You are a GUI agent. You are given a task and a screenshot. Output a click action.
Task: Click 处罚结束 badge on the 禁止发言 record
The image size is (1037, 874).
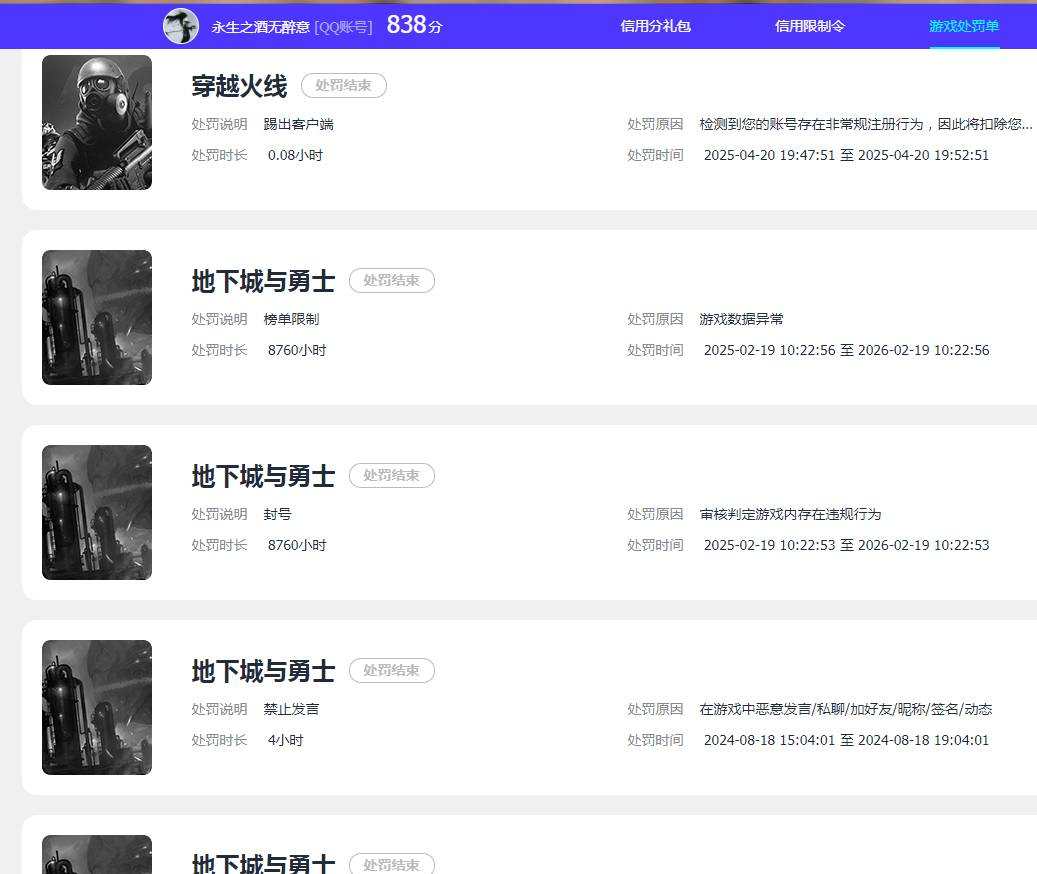392,670
